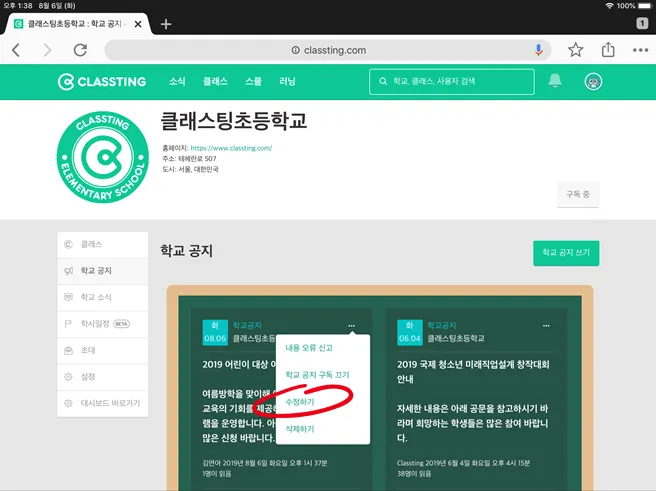Open the browser three-dot menu
The height and width of the screenshot is (491, 656).
[x=640, y=50]
